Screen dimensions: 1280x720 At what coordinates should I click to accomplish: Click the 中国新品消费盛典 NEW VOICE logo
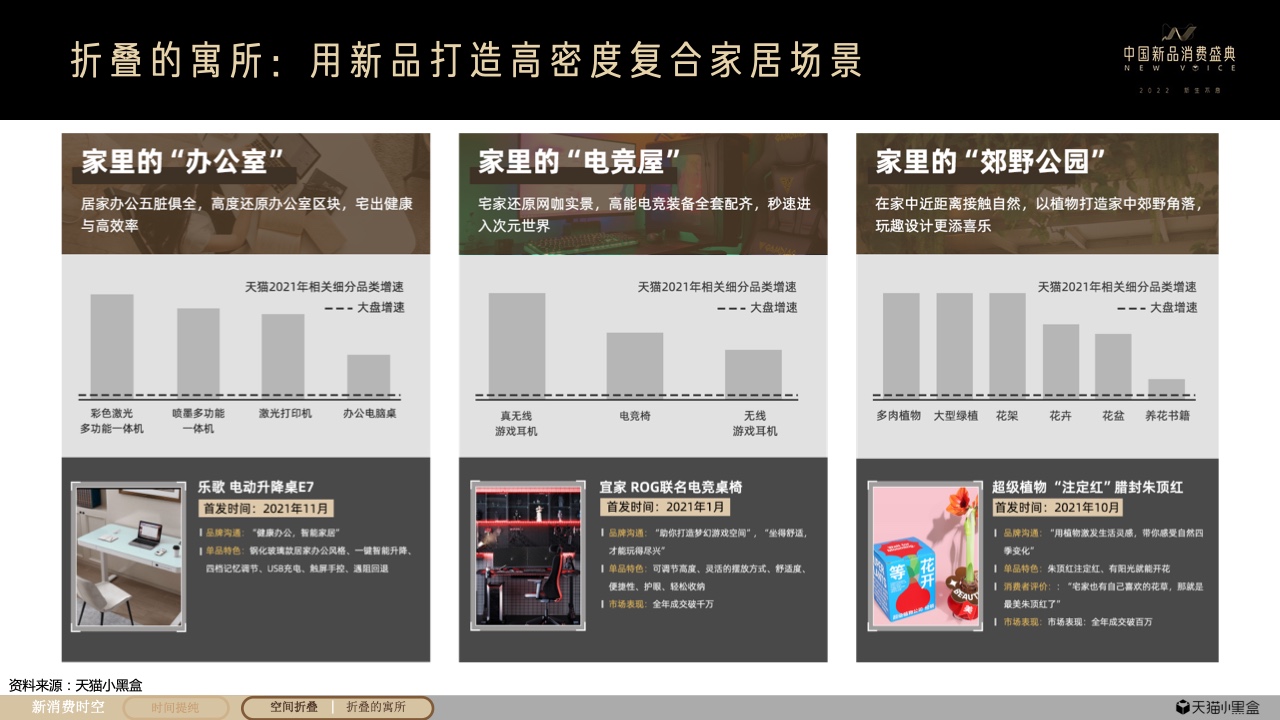pyautogui.click(x=1179, y=58)
